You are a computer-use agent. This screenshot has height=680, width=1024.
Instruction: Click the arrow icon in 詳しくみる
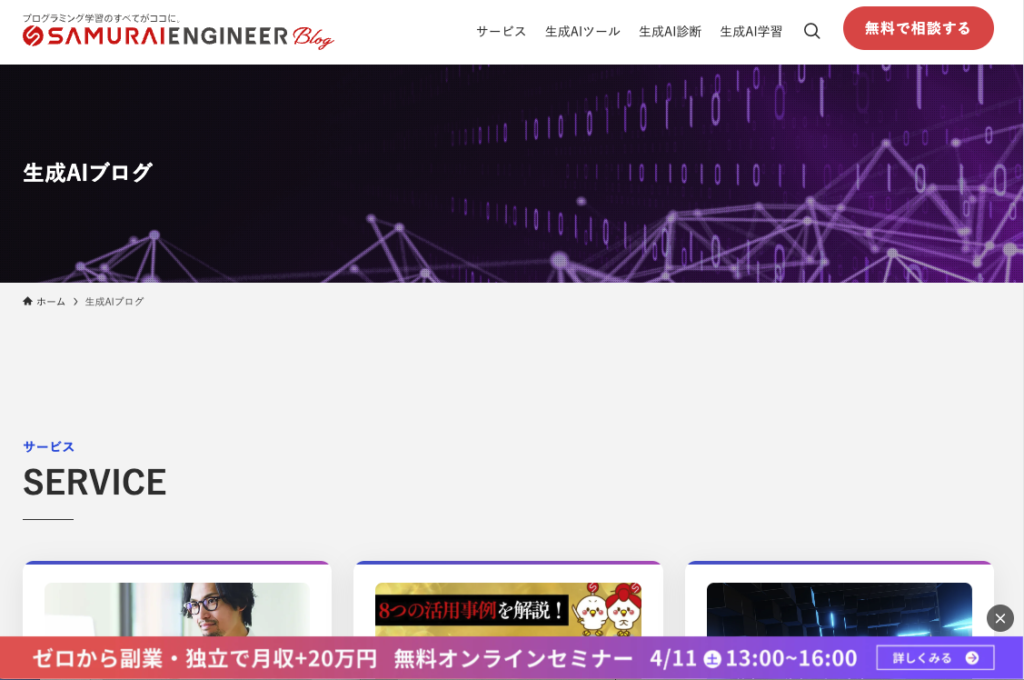pos(971,658)
